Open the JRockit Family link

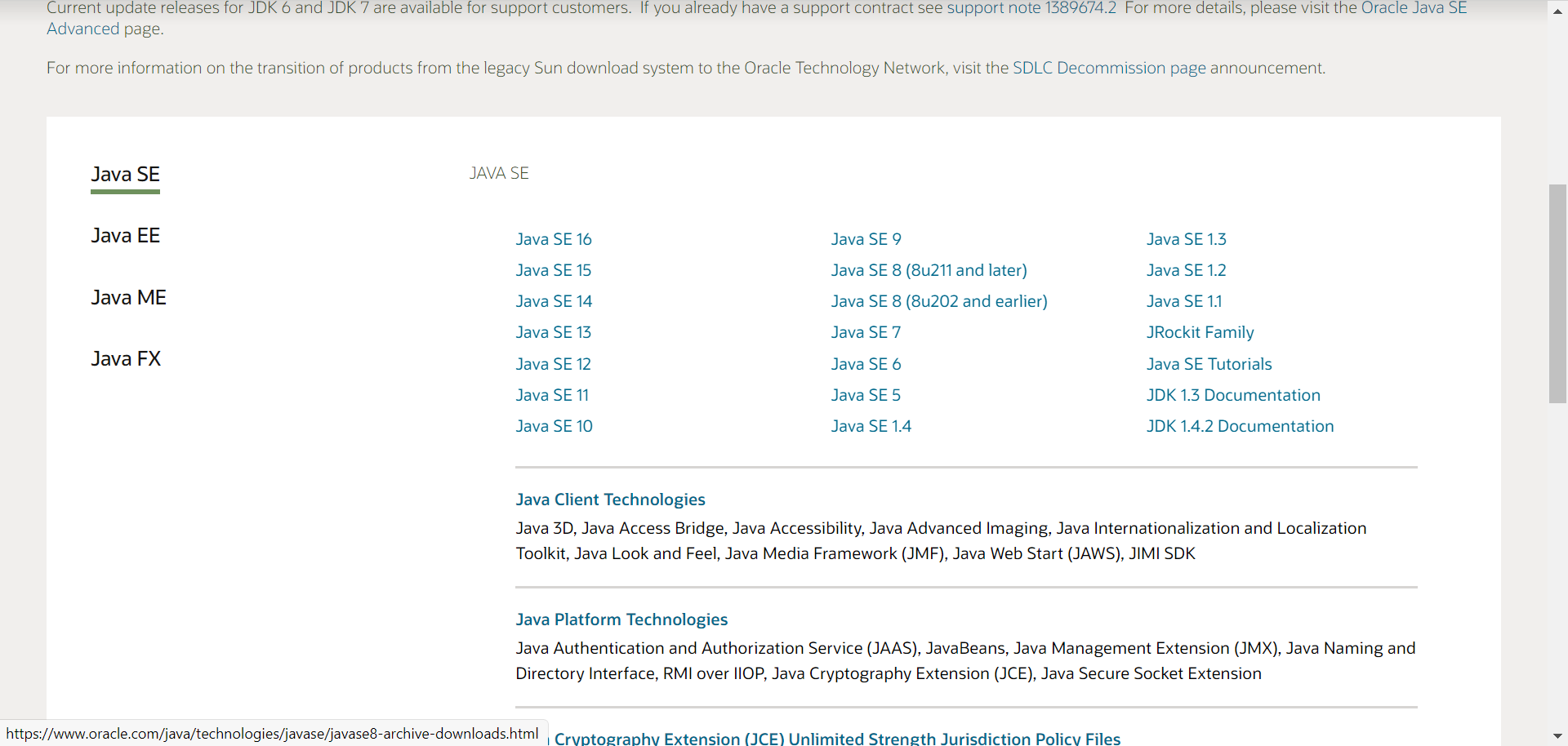[x=1200, y=332]
